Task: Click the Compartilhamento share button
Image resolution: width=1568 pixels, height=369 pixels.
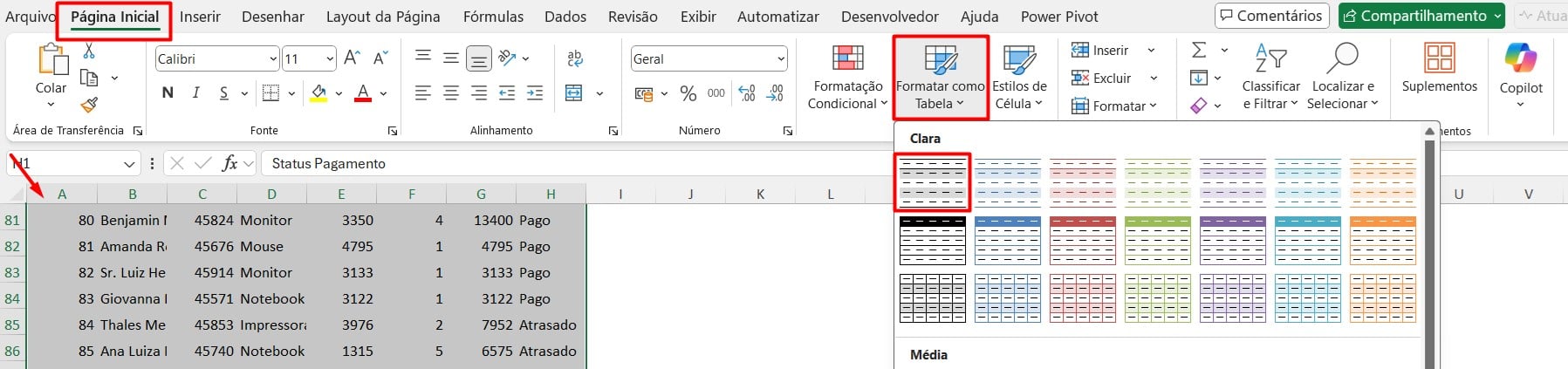Action: [x=1421, y=16]
